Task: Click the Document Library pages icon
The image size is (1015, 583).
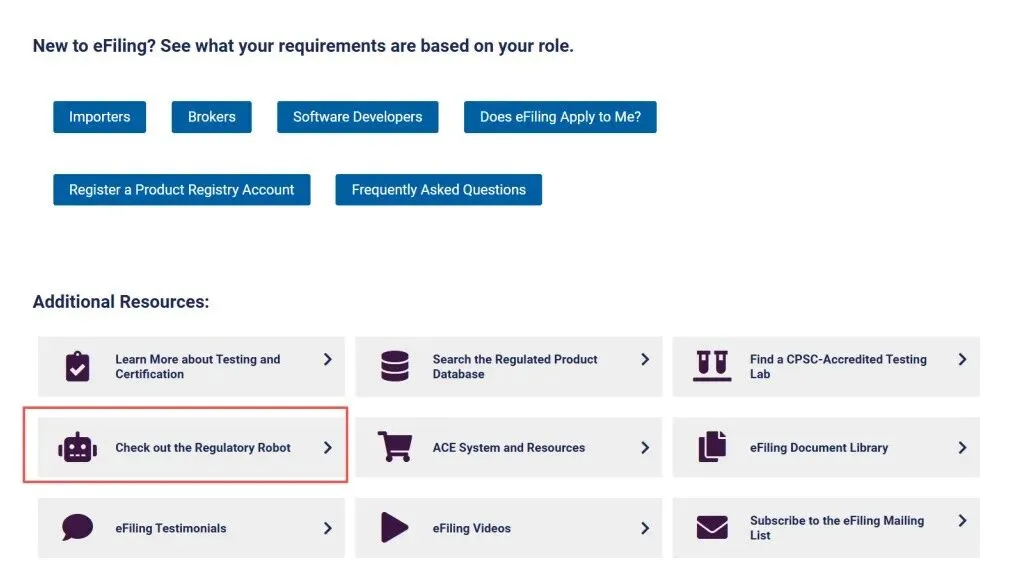Action: point(712,446)
